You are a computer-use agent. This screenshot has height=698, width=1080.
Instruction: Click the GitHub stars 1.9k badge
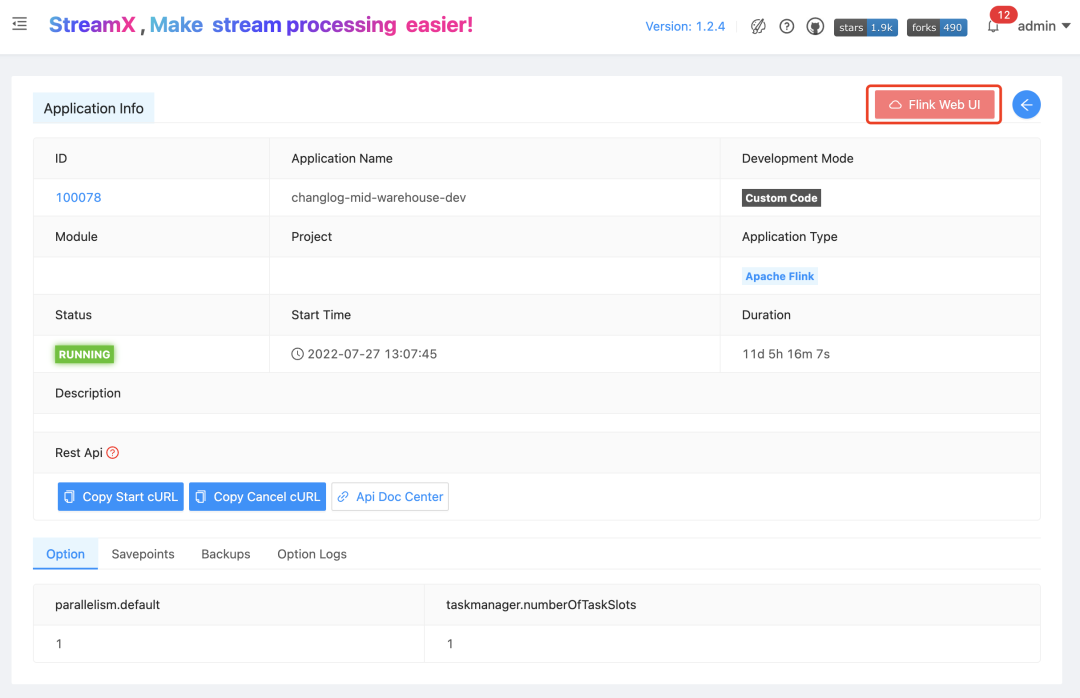point(866,27)
